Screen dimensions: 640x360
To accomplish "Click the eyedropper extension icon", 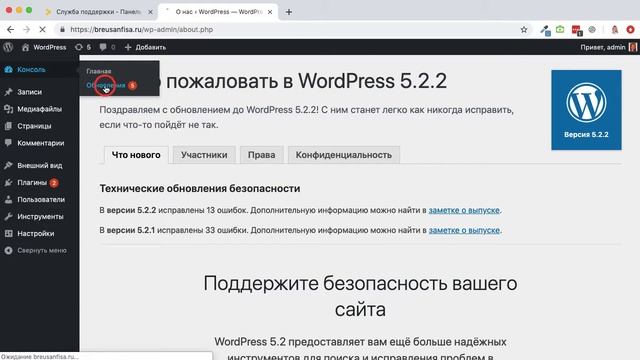I will (x=545, y=30).
